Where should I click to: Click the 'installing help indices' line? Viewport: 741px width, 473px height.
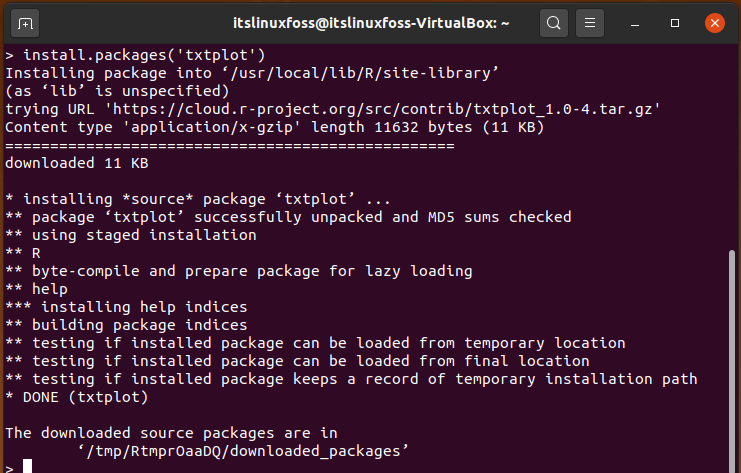126,307
